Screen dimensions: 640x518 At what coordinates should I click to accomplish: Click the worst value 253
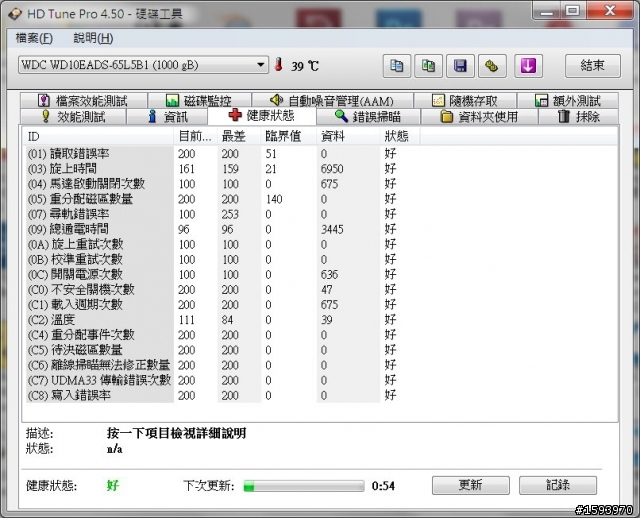coord(230,214)
